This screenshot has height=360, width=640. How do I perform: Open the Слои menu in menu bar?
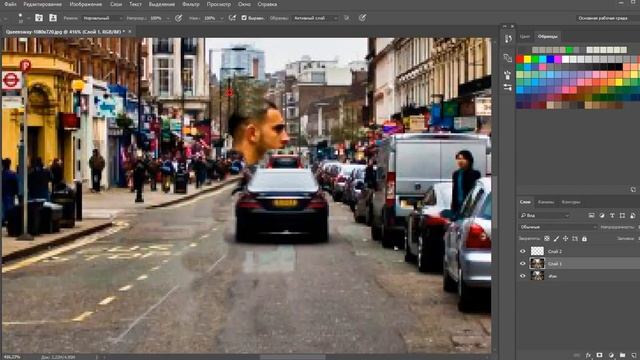pyautogui.click(x=116, y=4)
